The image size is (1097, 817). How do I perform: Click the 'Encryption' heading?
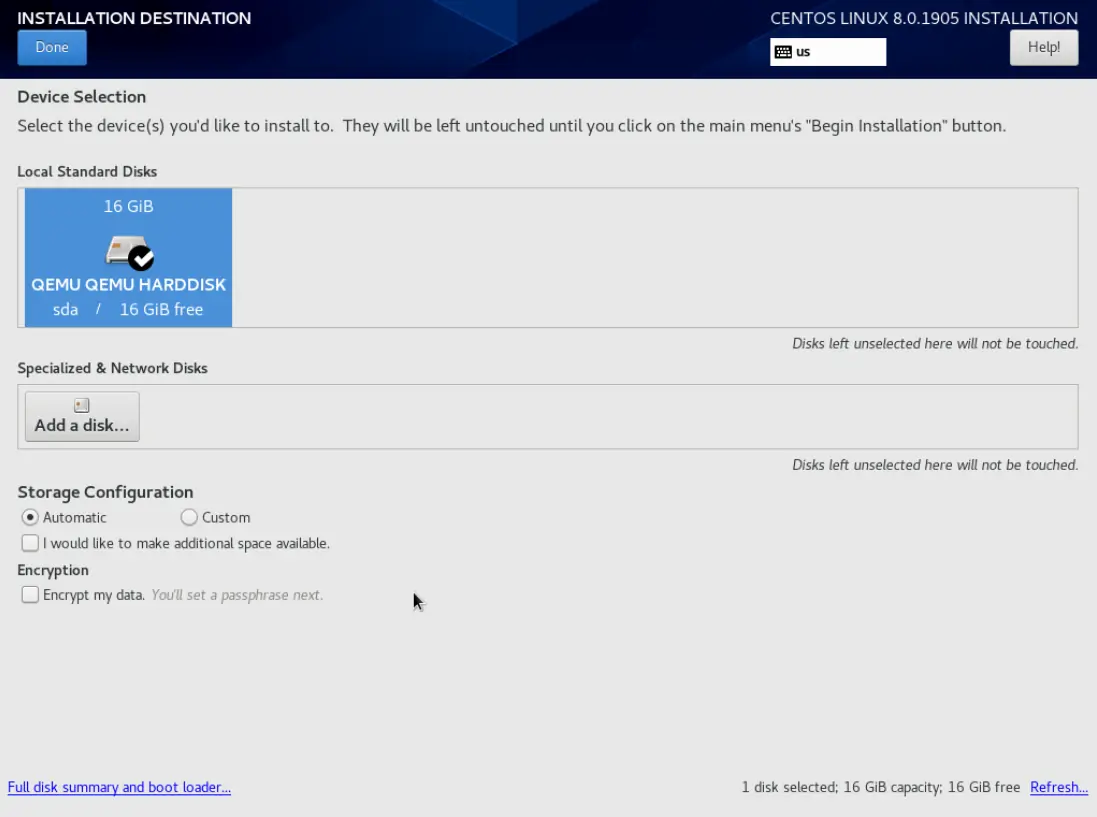(x=52, y=570)
